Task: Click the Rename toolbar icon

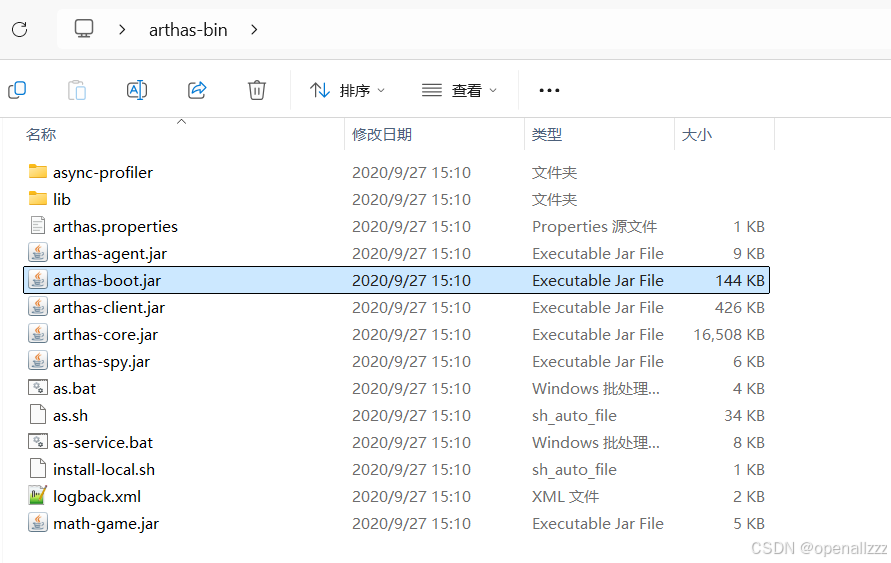Action: pos(137,90)
